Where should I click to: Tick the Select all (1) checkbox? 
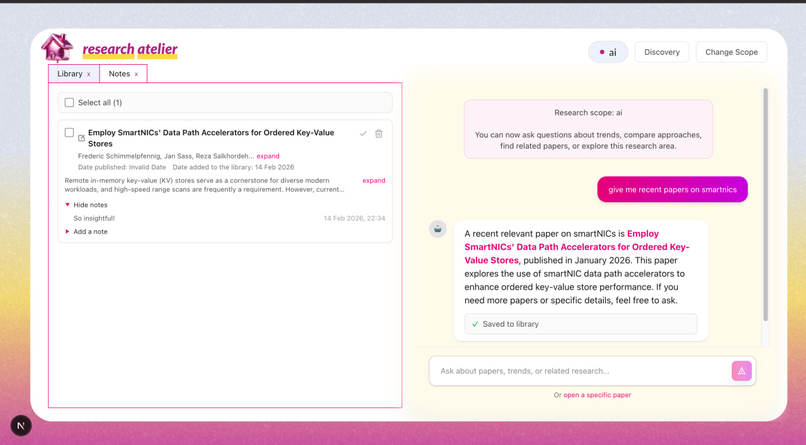(69, 103)
